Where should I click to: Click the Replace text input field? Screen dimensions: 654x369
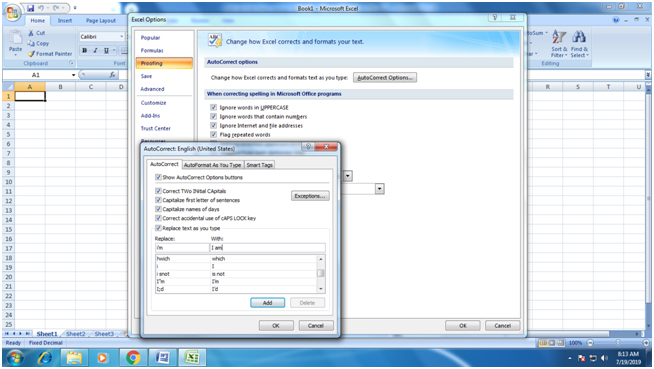pos(182,248)
